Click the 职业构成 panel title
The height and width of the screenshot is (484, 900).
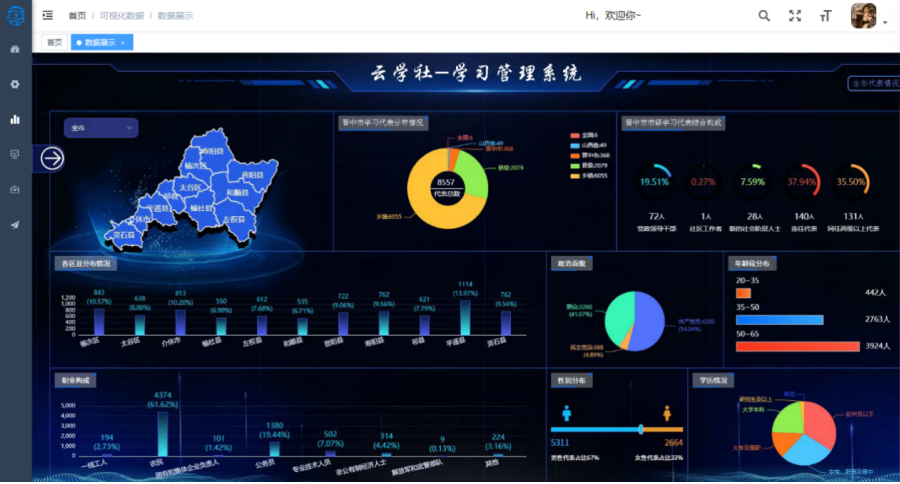click(x=76, y=380)
